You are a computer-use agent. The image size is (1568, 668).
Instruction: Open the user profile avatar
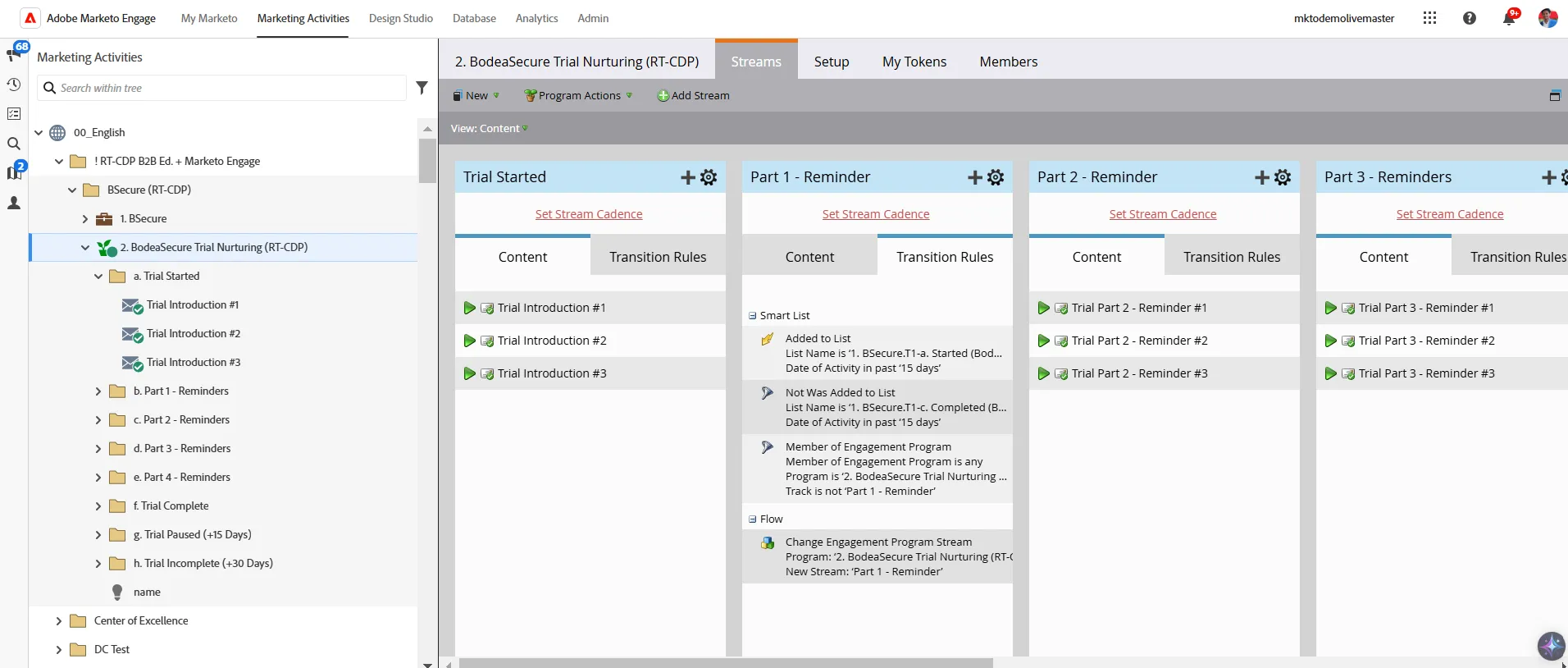point(1547,18)
